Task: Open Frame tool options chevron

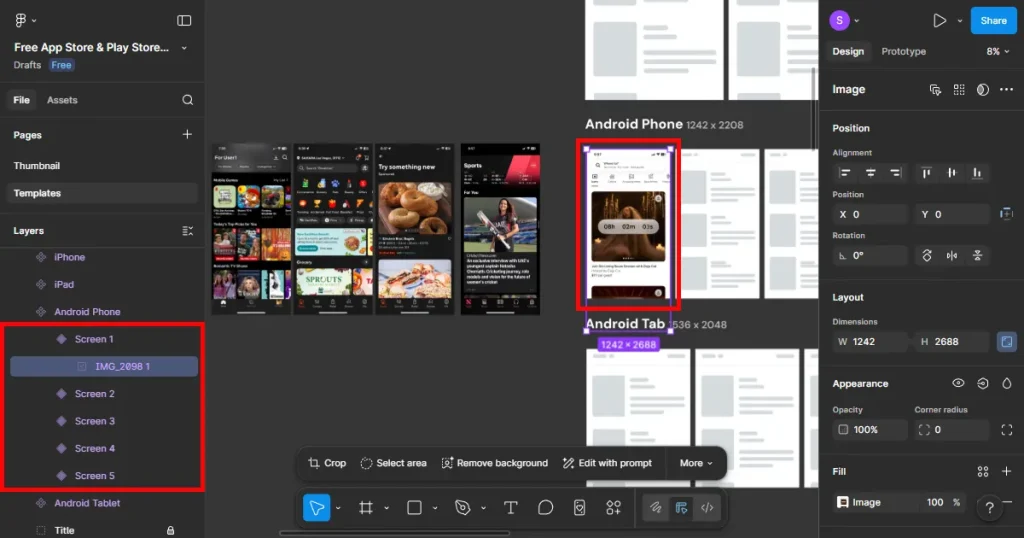Action: click(x=386, y=508)
